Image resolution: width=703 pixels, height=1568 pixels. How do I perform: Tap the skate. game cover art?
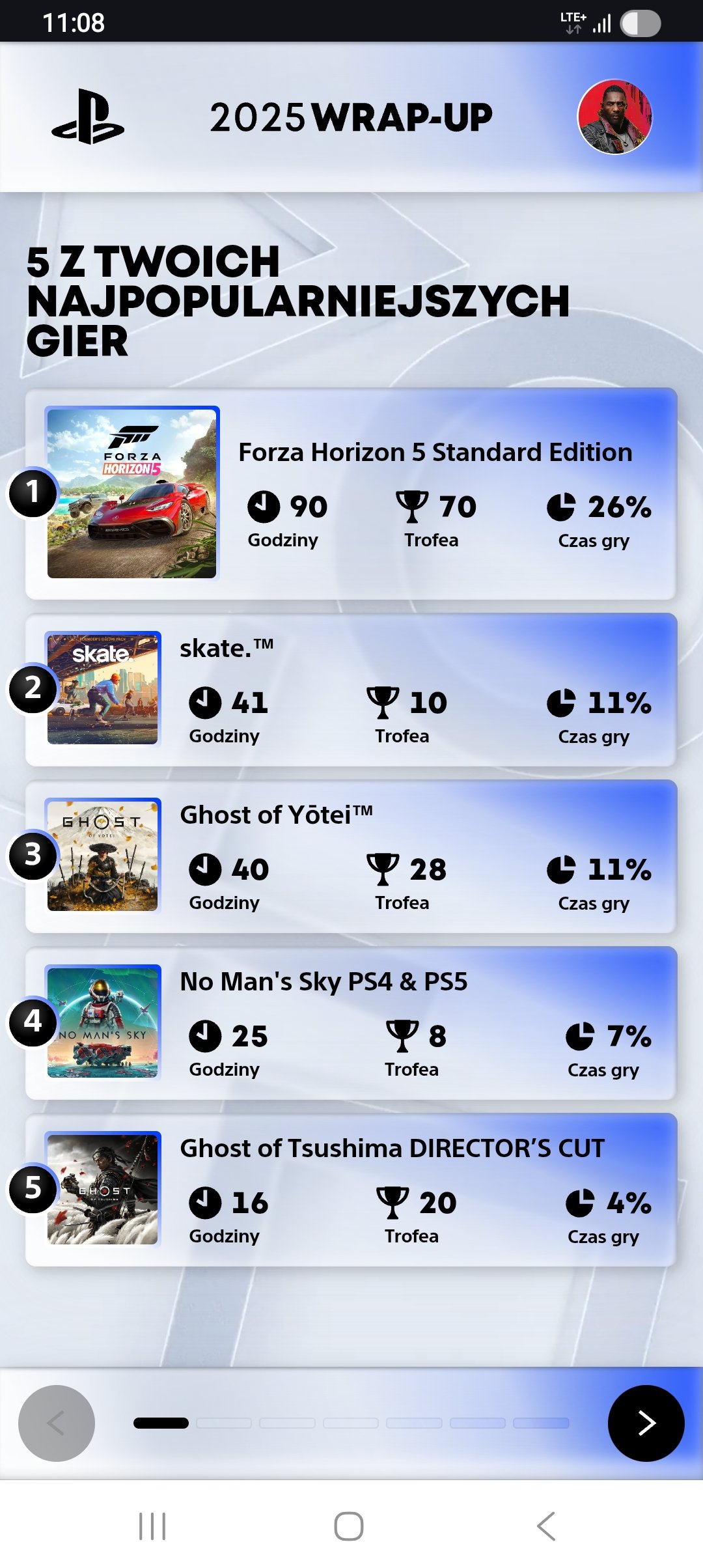[x=103, y=688]
